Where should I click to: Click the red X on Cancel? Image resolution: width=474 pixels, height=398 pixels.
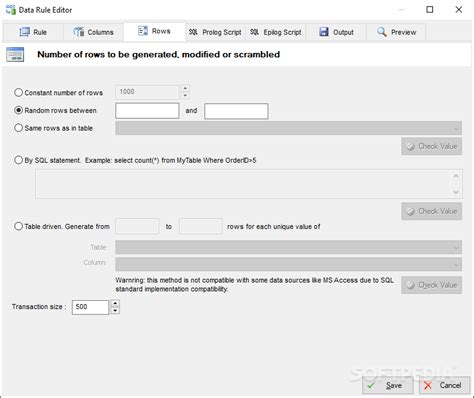[428, 386]
